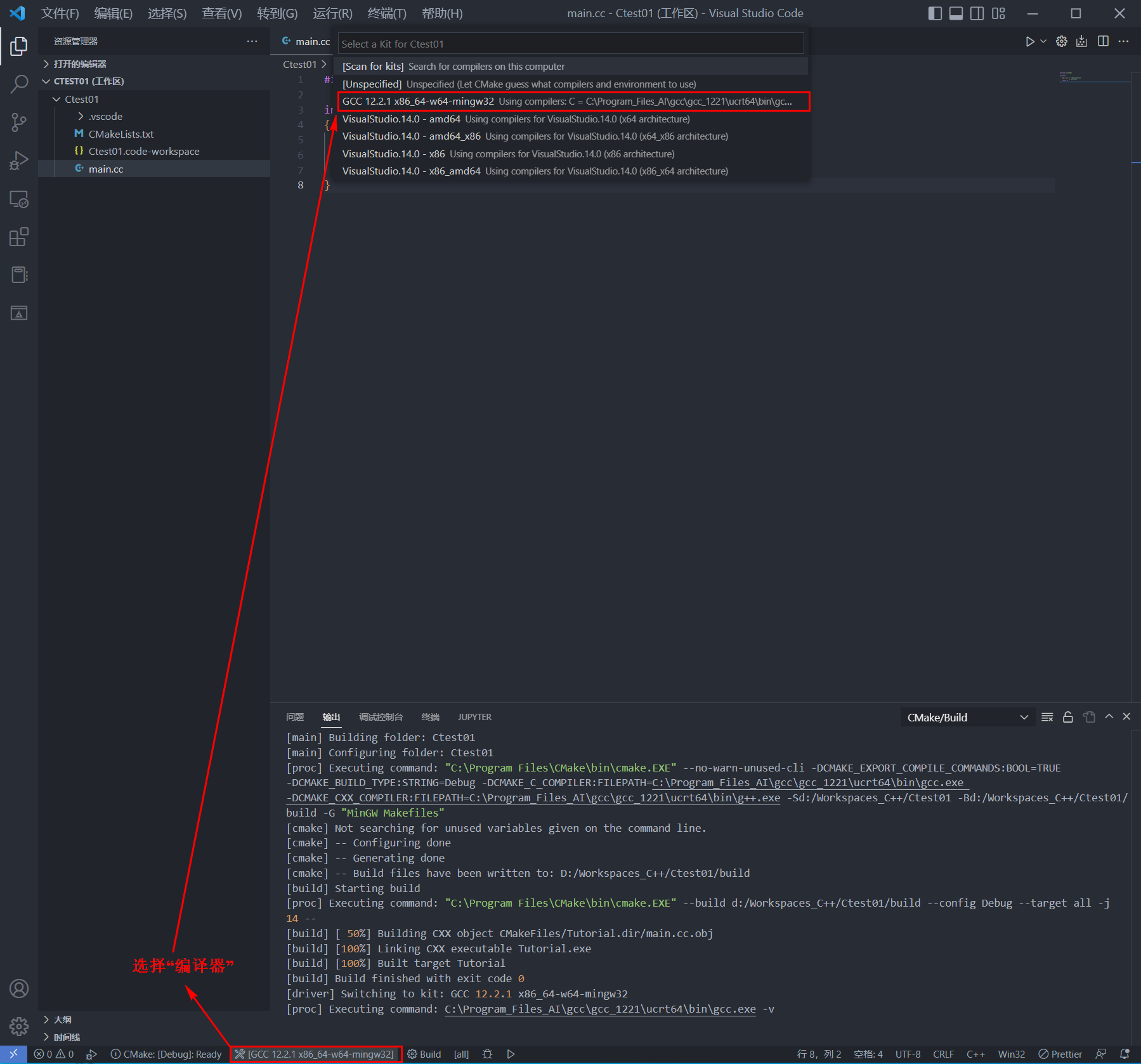Toggle the primary sidebar visibility
This screenshot has width=1141, height=1064.
pos(935,13)
